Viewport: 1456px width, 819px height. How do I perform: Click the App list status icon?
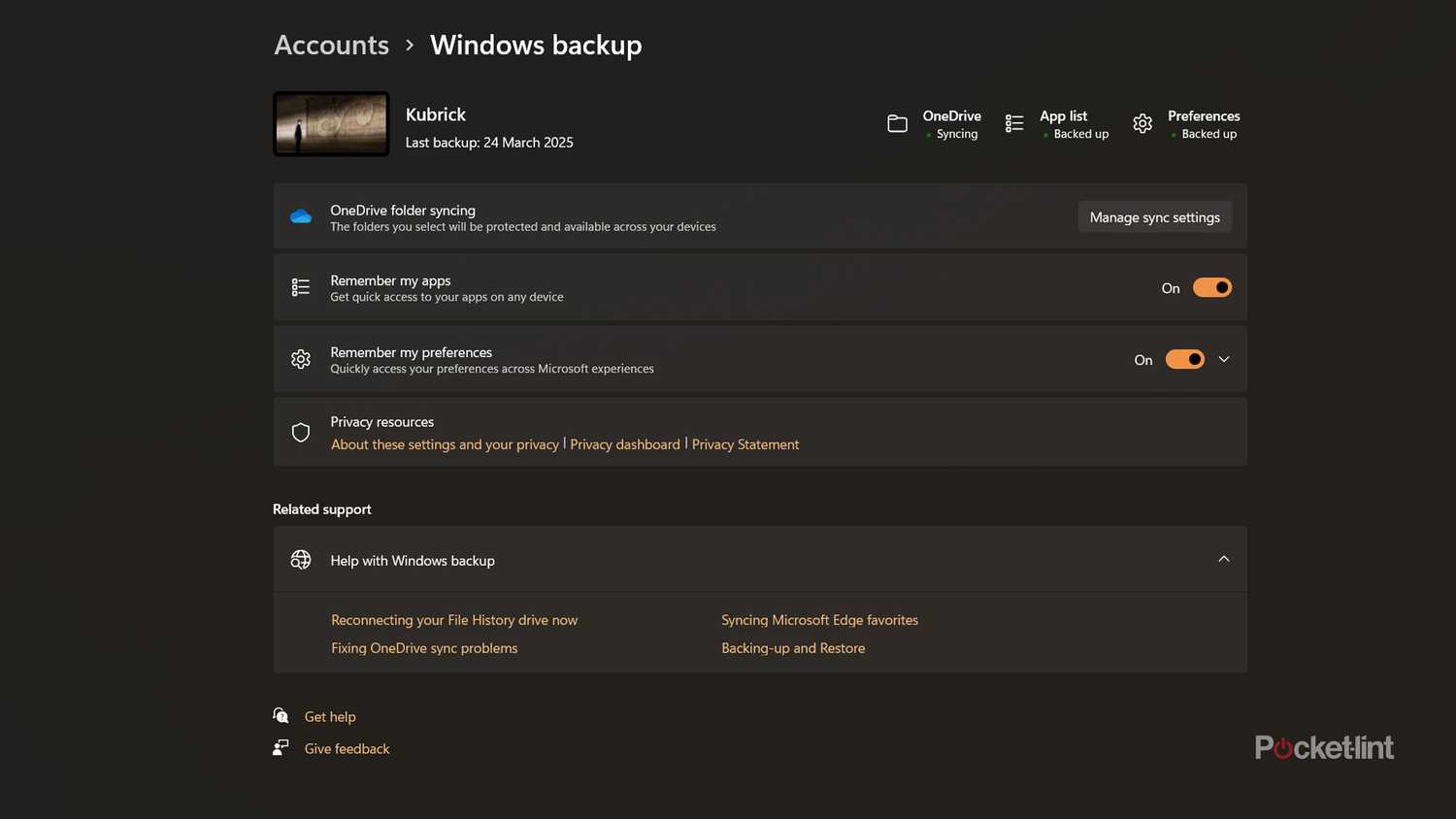click(x=1014, y=124)
